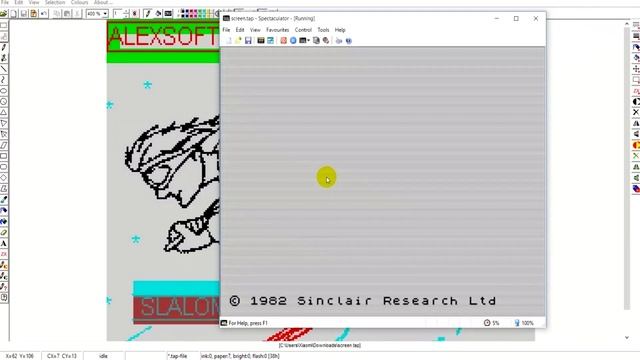The width and height of the screenshot is (640, 360).
Task: Select the eraser tool in left toolbox
Action: click(4, 233)
